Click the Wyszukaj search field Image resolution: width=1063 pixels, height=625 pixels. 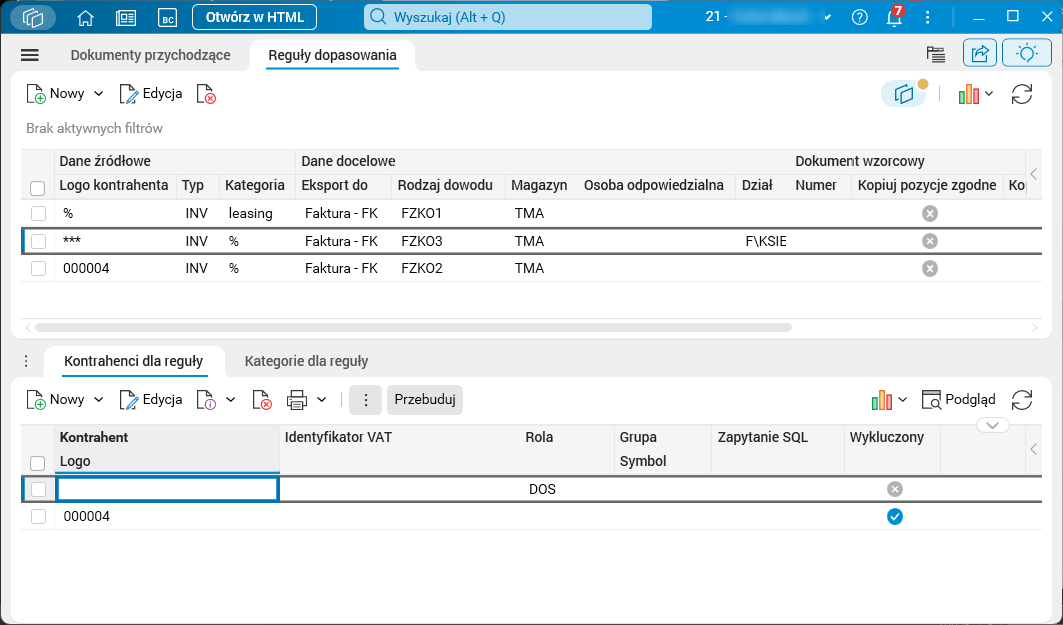[508, 17]
